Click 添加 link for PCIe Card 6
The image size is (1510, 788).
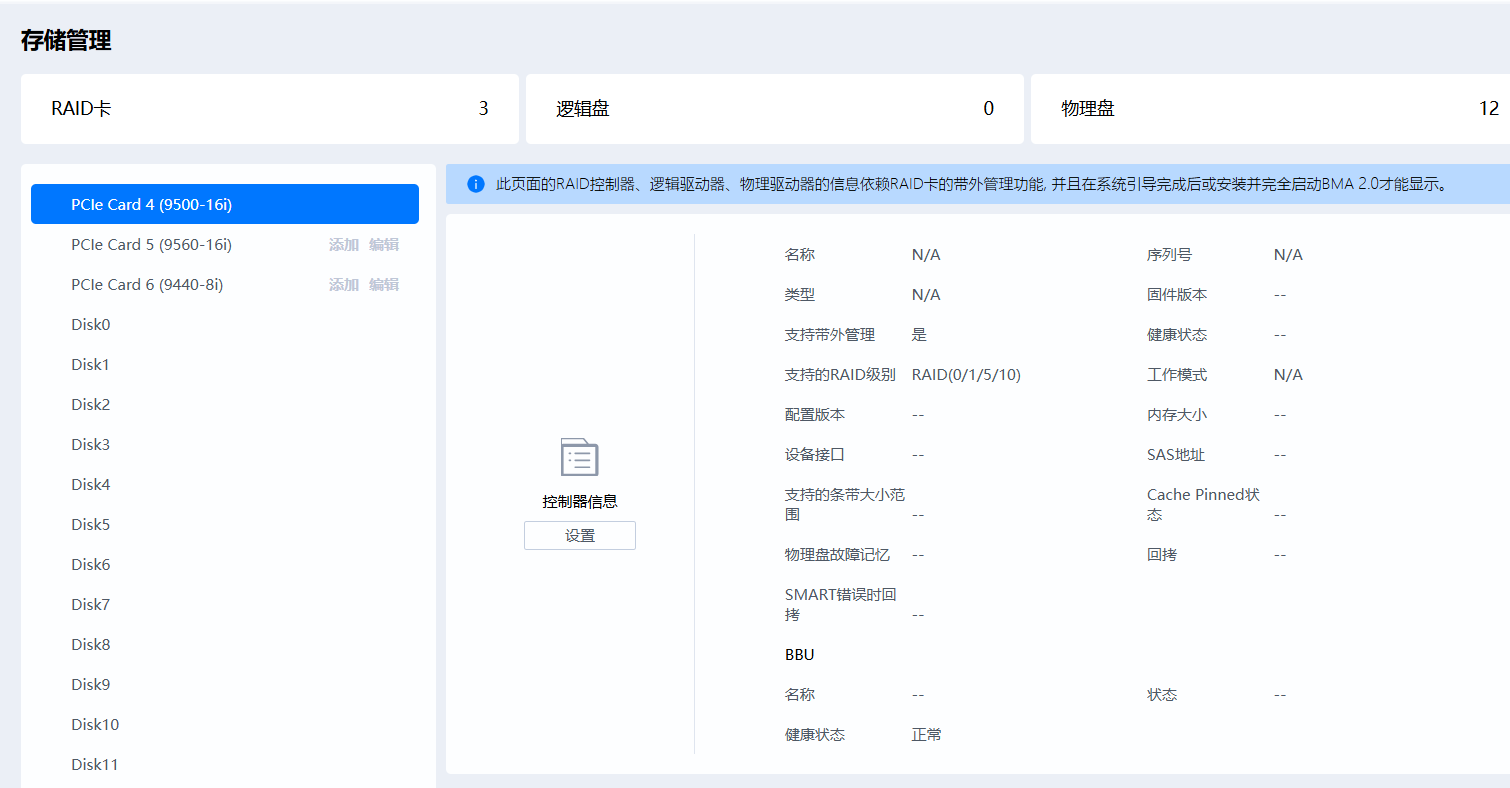pyautogui.click(x=343, y=285)
